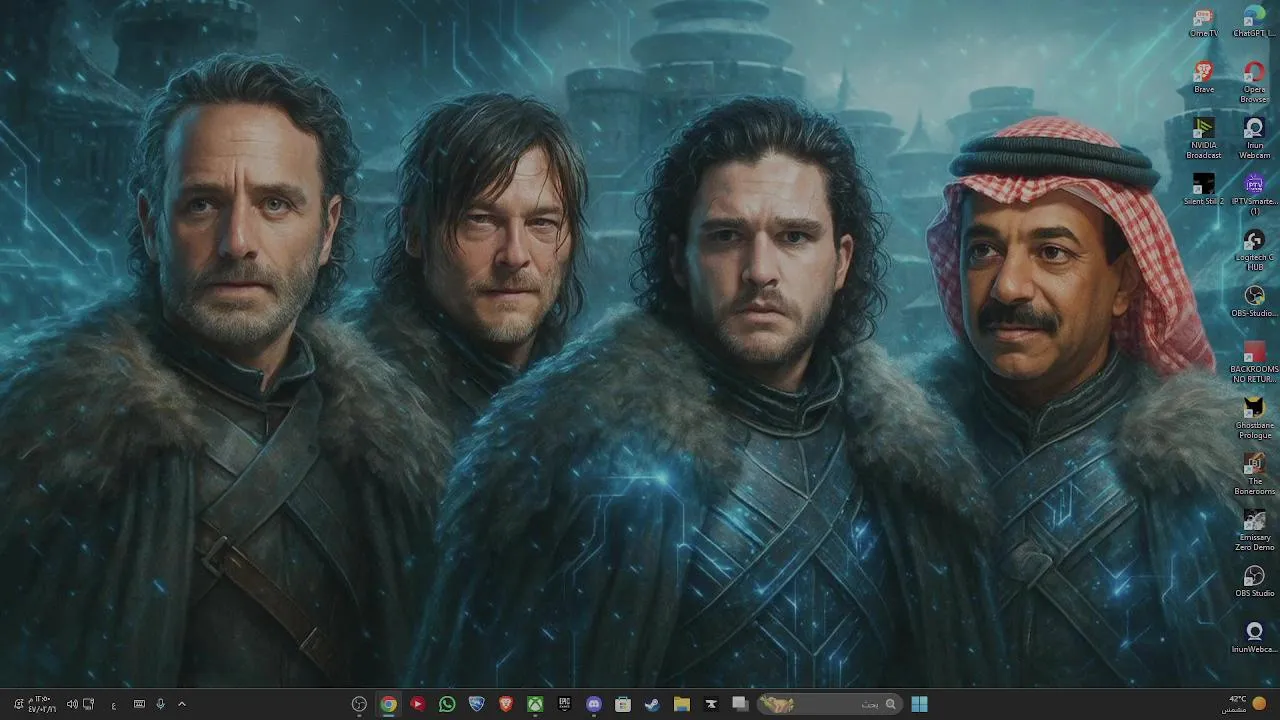Open the volume speaker tray icon
Viewport: 1280px width, 720px height.
(72, 704)
